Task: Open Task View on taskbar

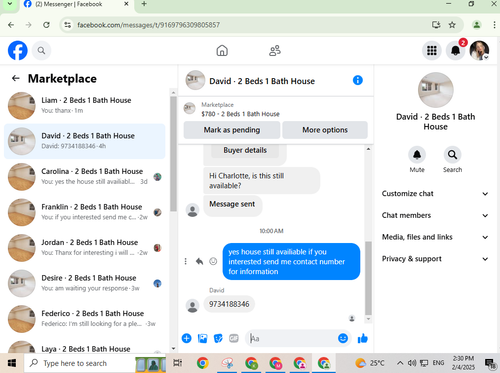Action: point(177,363)
